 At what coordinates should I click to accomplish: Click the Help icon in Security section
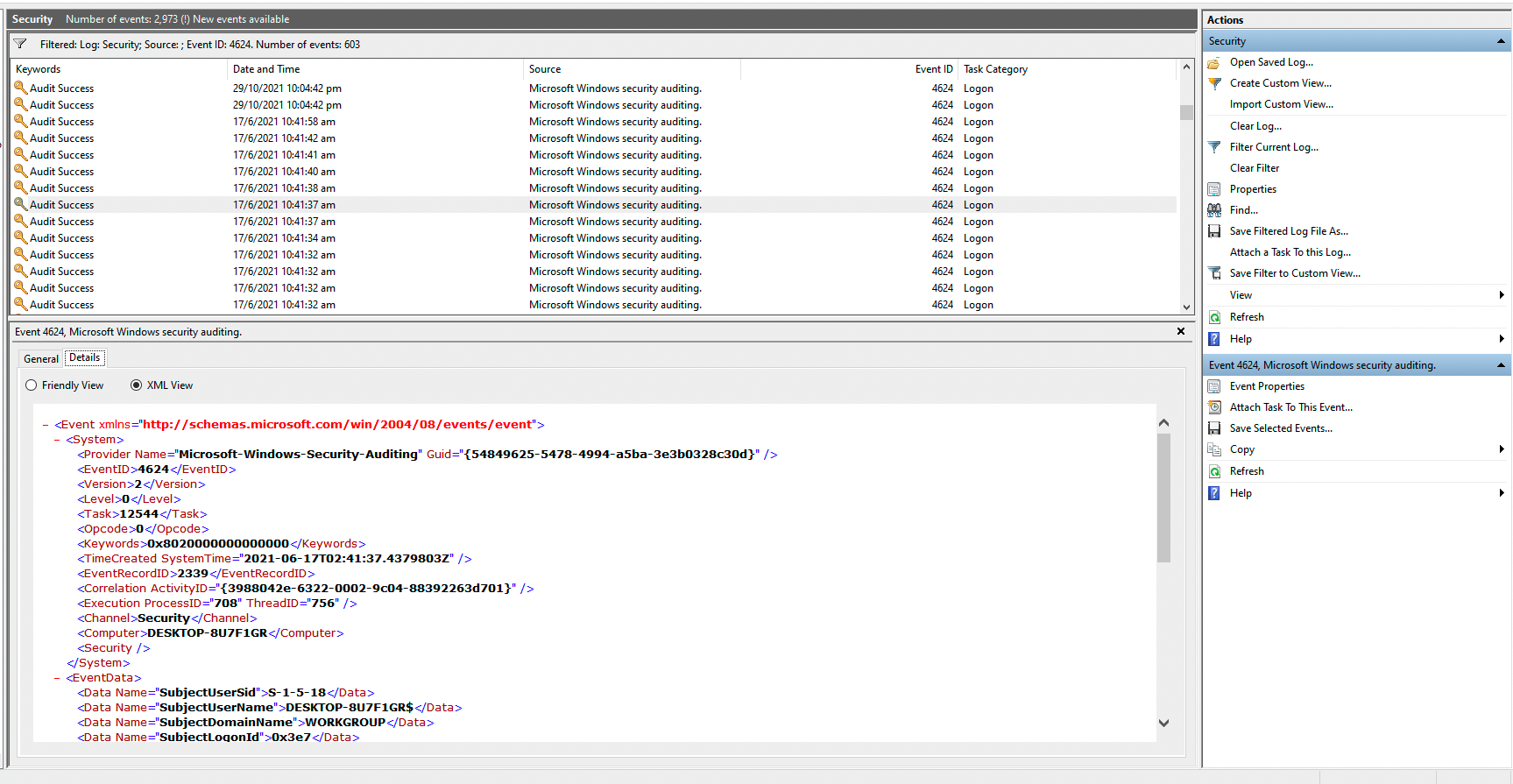[x=1214, y=339]
